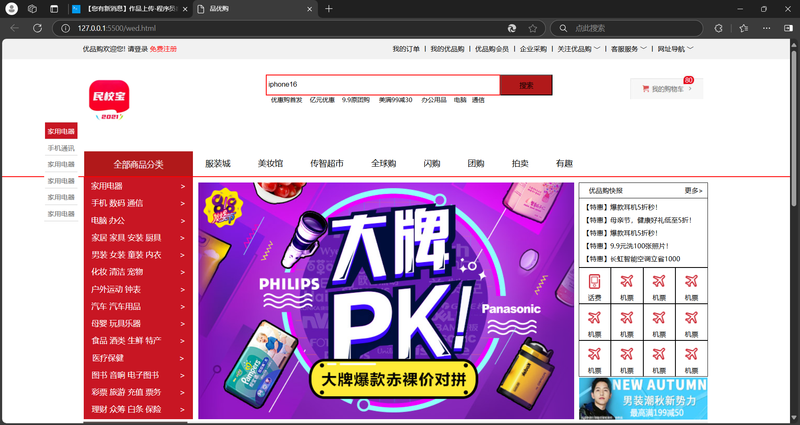The image size is (800, 425).
Task: Go back to the previous page
Action: click(14, 29)
